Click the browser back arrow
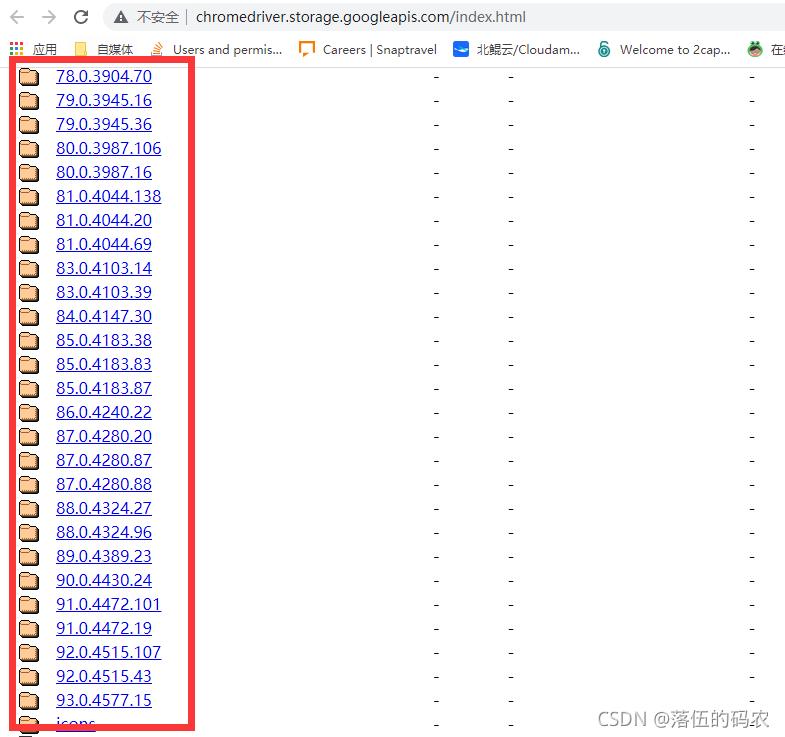The height and width of the screenshot is (737, 785). click(17, 17)
